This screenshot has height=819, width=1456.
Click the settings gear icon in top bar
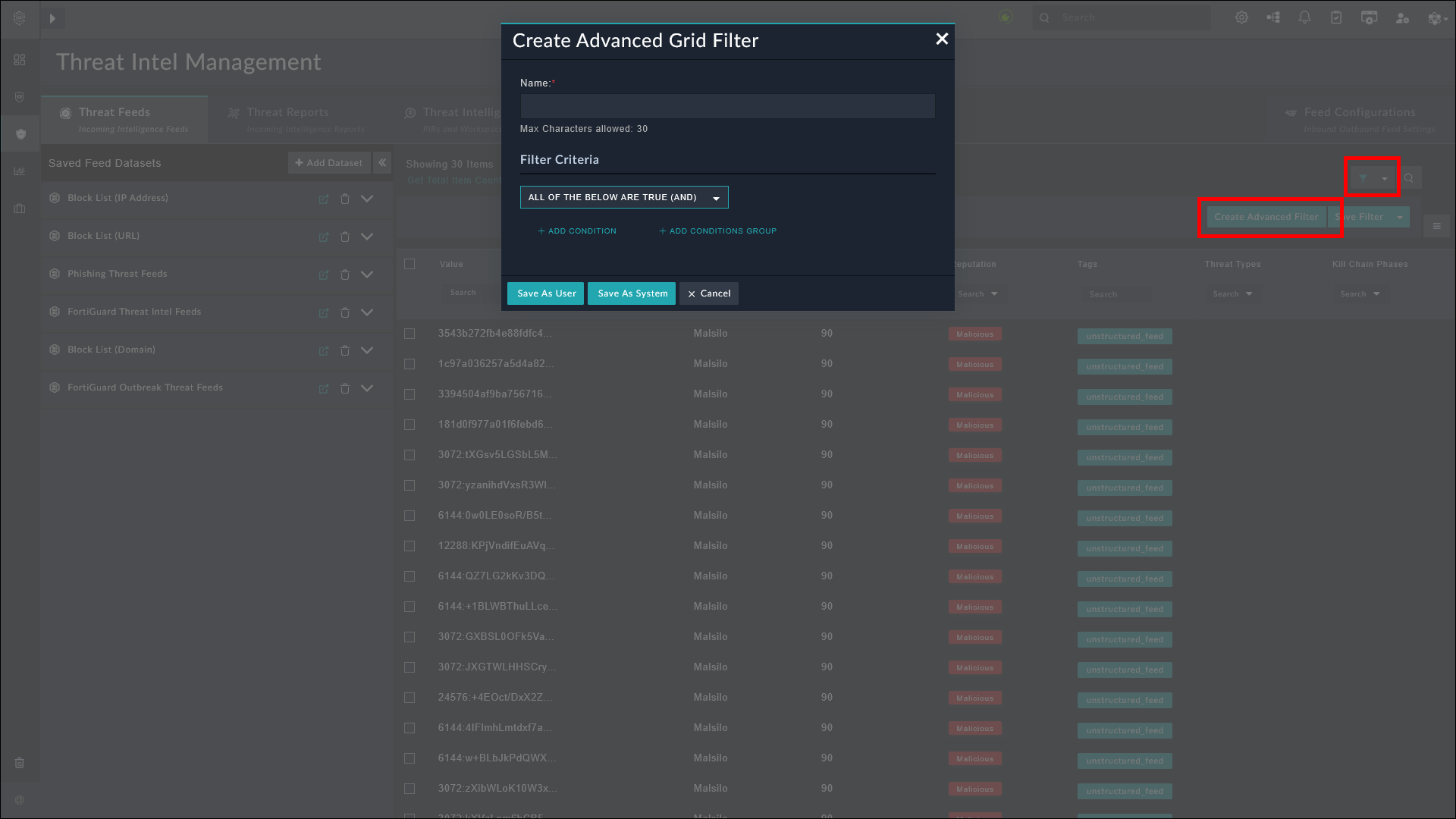click(1241, 17)
